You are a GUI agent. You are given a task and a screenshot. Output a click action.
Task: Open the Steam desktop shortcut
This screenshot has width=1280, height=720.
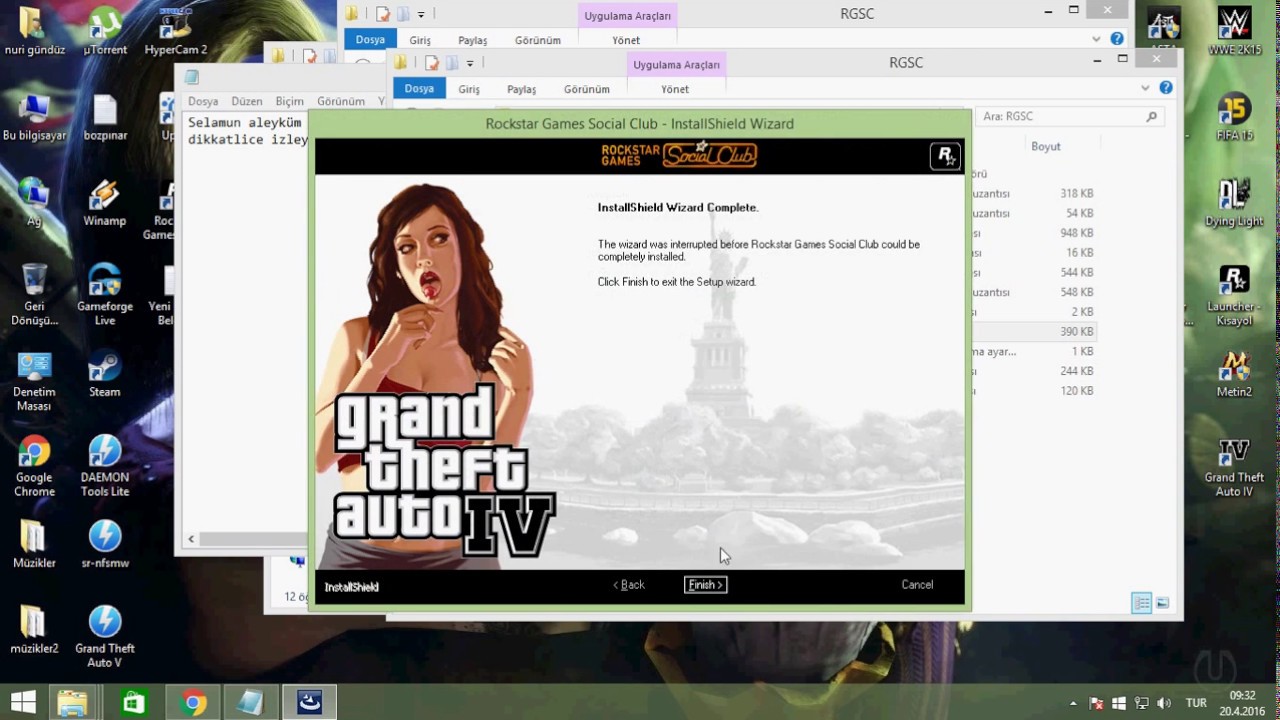click(x=104, y=374)
